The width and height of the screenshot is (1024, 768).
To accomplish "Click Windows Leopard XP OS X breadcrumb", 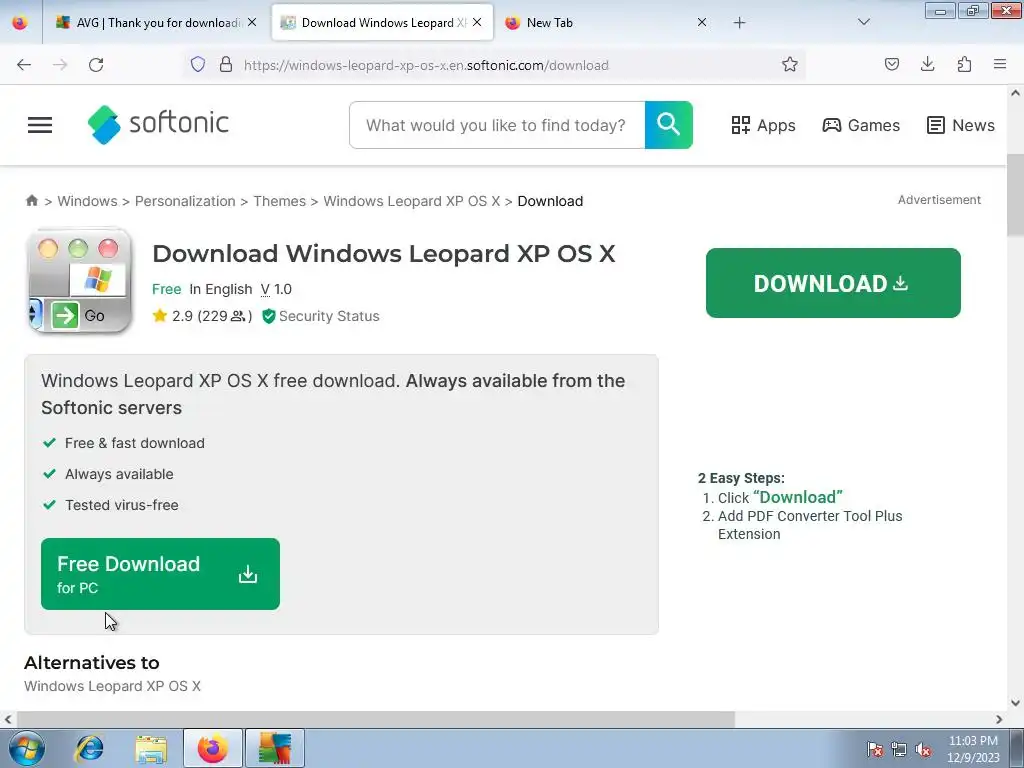I will [411, 201].
